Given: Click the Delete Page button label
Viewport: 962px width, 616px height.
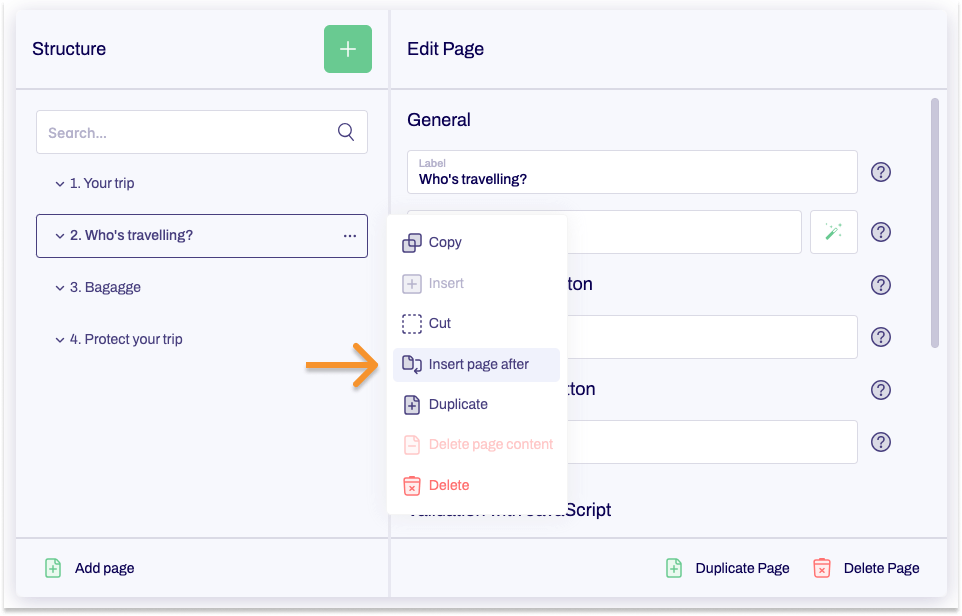Looking at the screenshot, I should point(882,568).
